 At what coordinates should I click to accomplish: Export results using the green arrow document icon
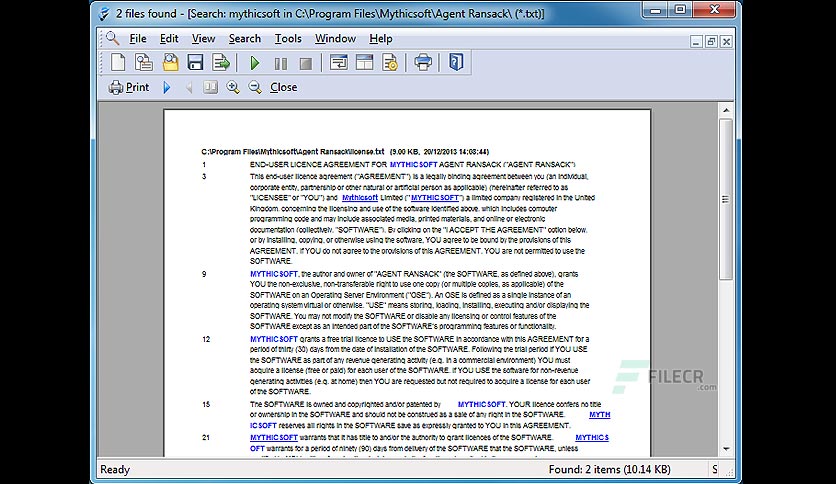click(x=221, y=62)
